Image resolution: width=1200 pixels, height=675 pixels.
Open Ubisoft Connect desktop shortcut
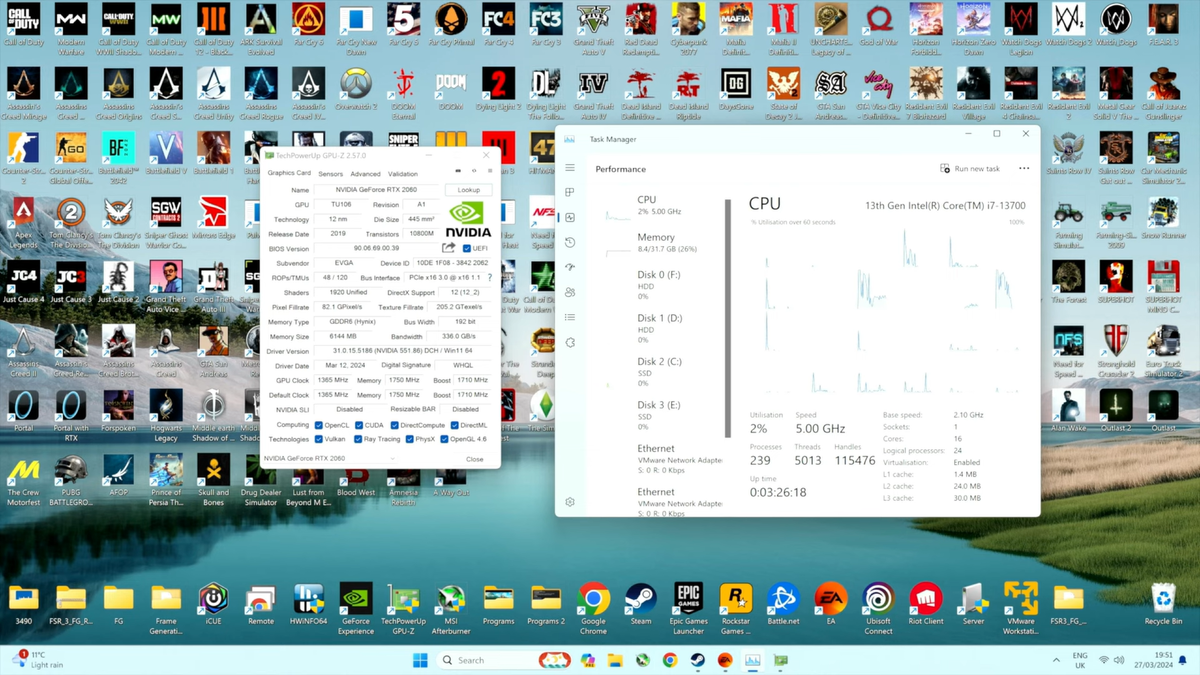coord(878,609)
